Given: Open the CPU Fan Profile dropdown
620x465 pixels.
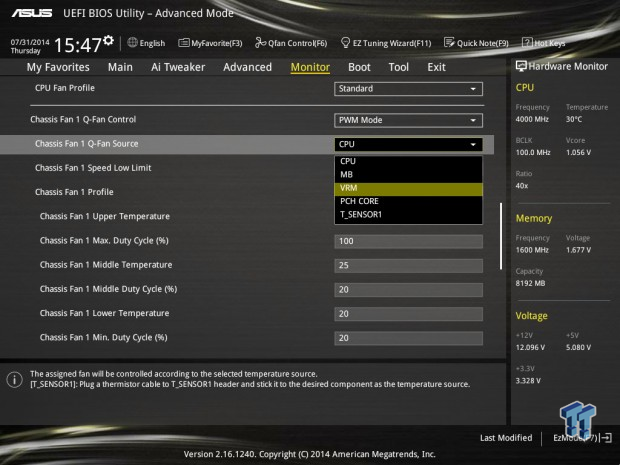Looking at the screenshot, I should (x=408, y=89).
